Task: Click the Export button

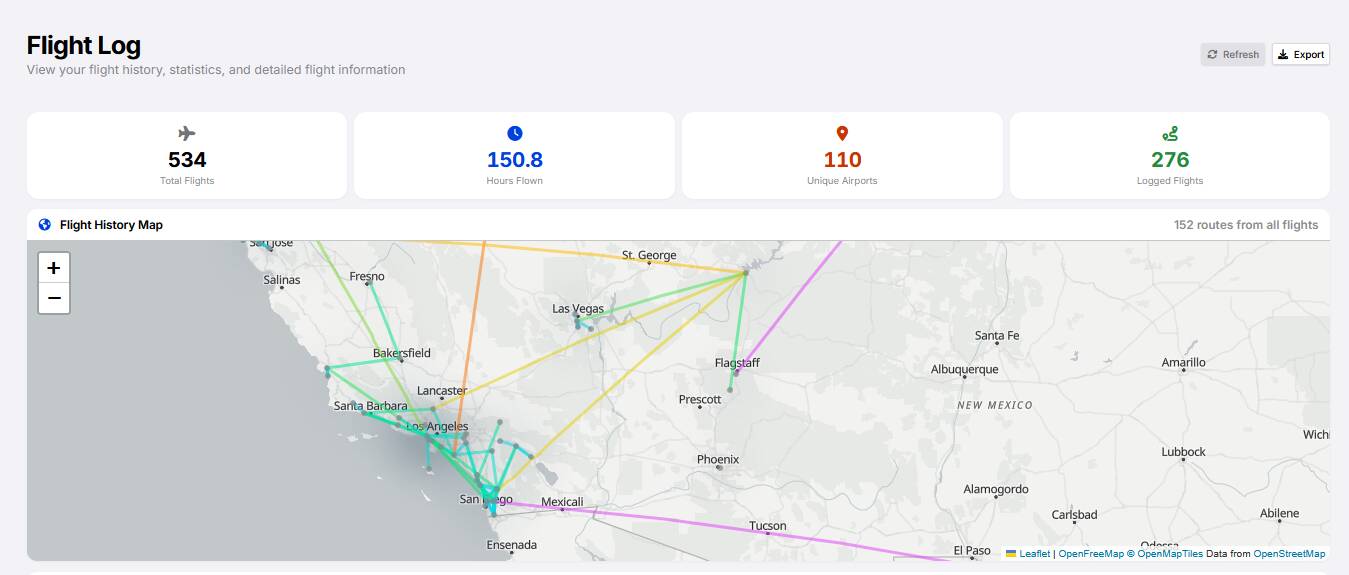Action: [x=1301, y=54]
